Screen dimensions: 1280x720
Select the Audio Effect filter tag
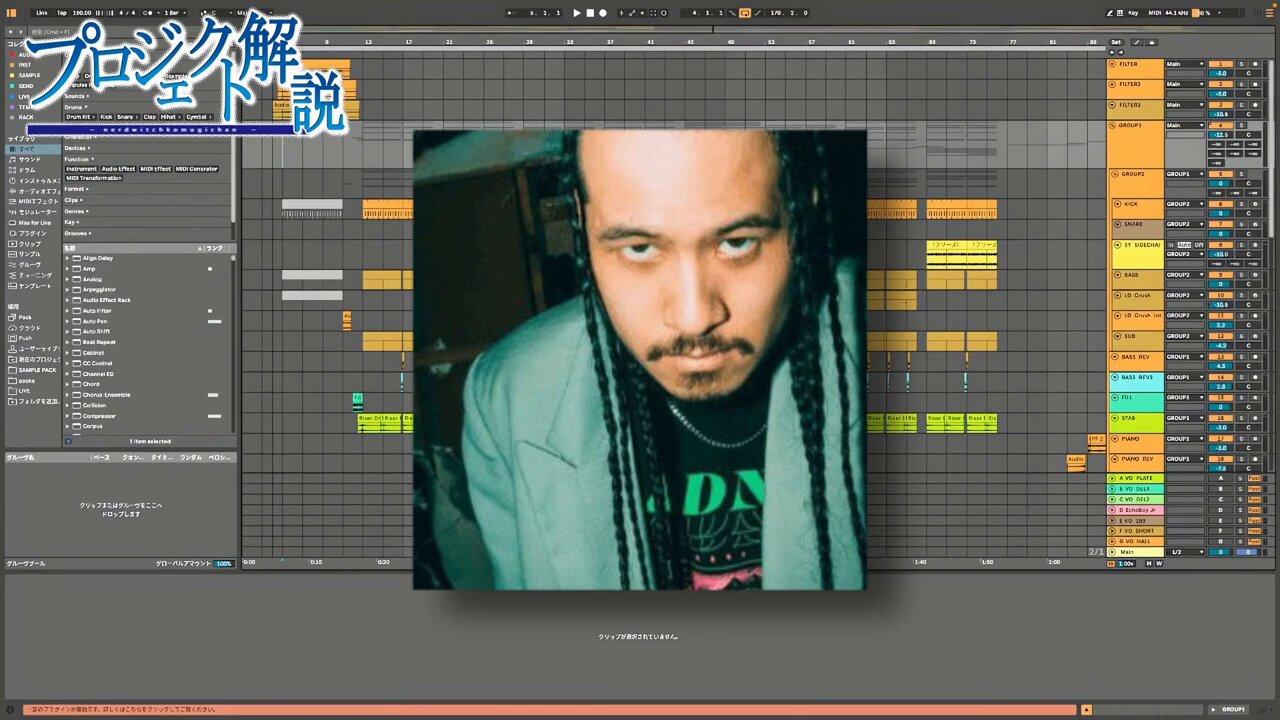point(118,169)
